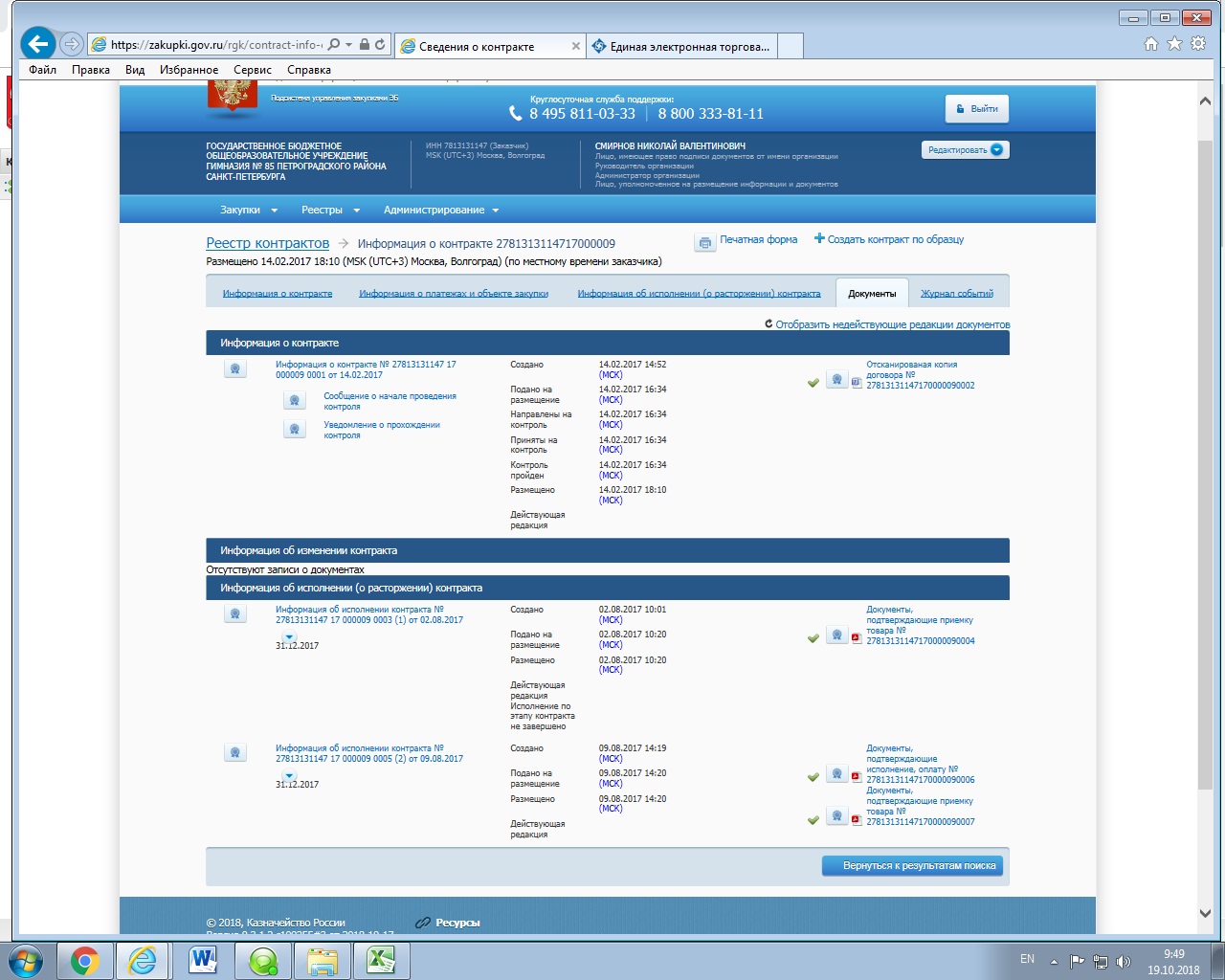The width and height of the screenshot is (1225, 980).
Task: Open the Вид menu
Action: coord(135,70)
